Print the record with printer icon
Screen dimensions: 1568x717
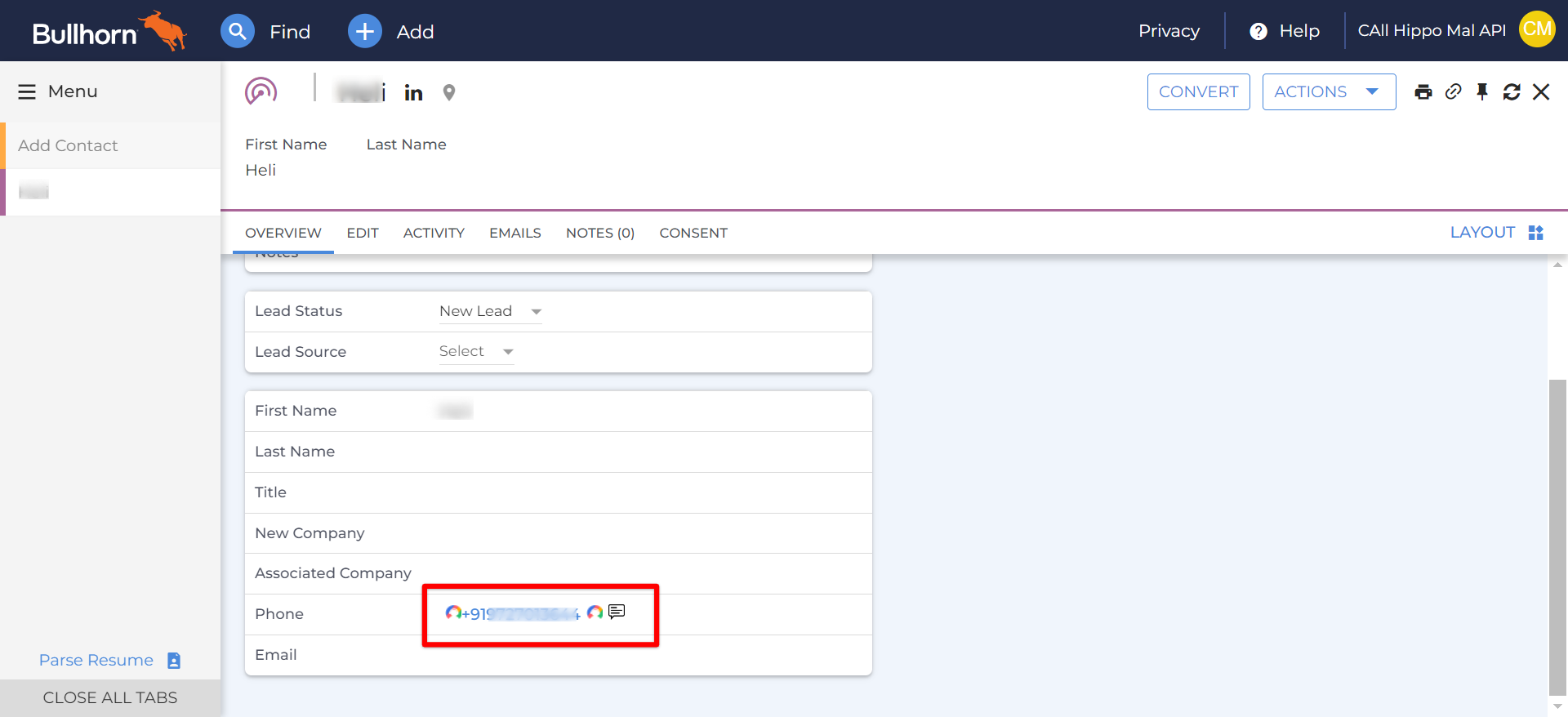point(1423,91)
